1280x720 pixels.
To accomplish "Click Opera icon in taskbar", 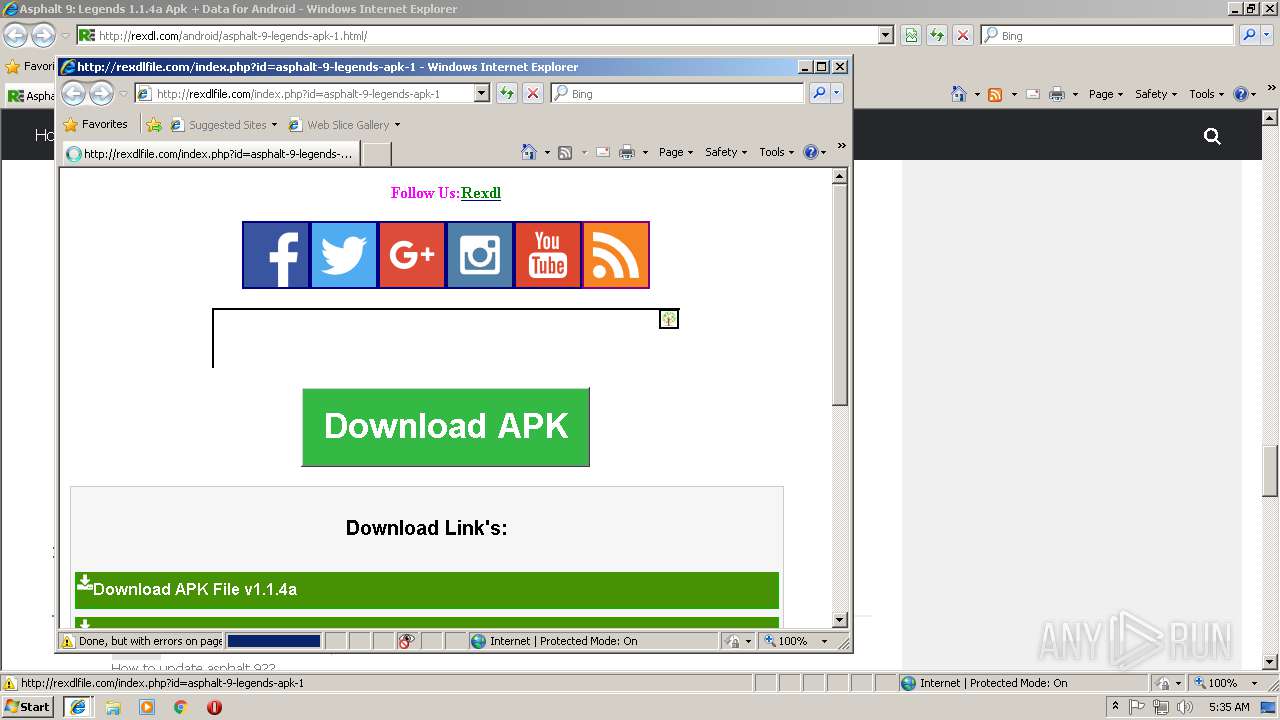I will pos(214,707).
